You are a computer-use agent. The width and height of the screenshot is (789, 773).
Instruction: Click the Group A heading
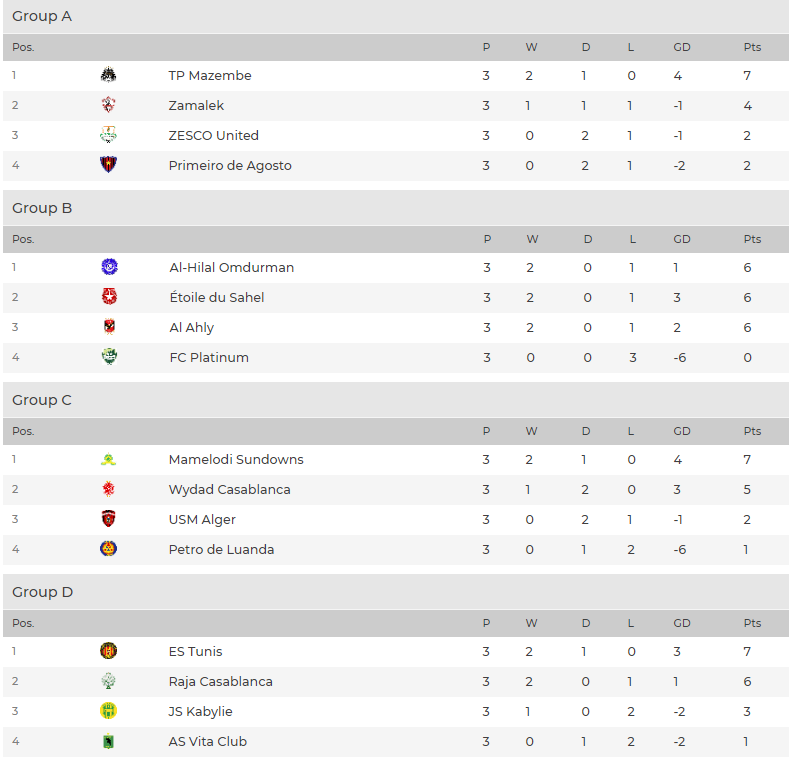tap(42, 16)
